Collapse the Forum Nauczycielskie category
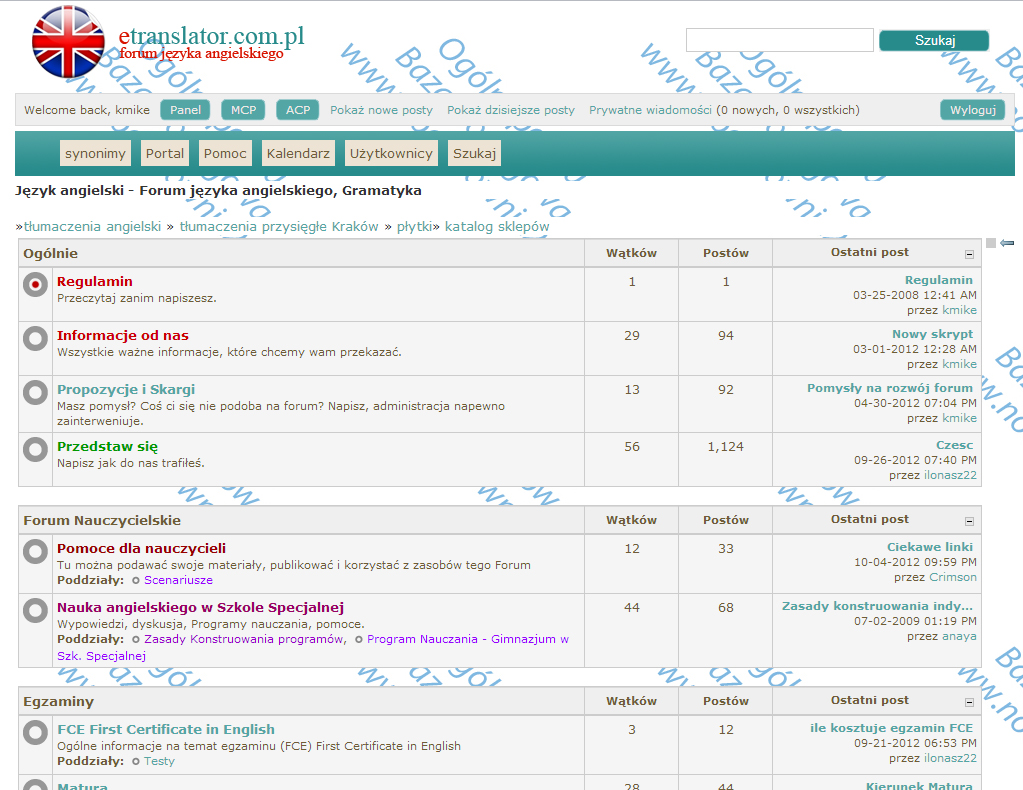Viewport: 1023px width, 790px height. point(970,521)
